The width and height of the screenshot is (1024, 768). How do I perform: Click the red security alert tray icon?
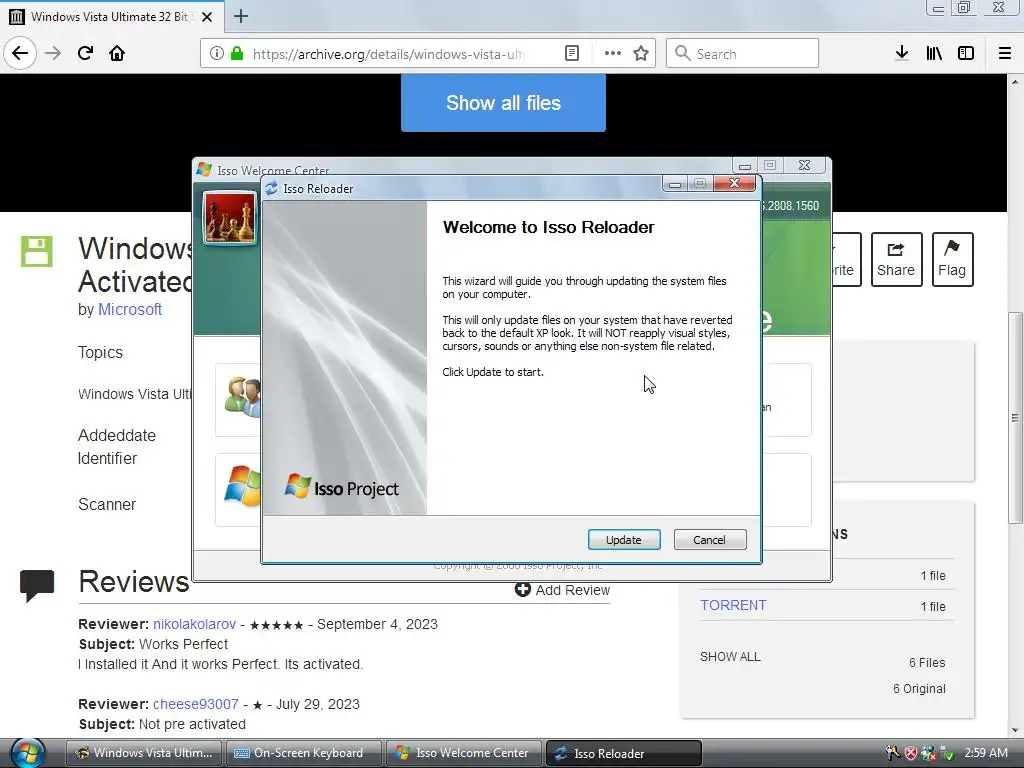coord(910,753)
